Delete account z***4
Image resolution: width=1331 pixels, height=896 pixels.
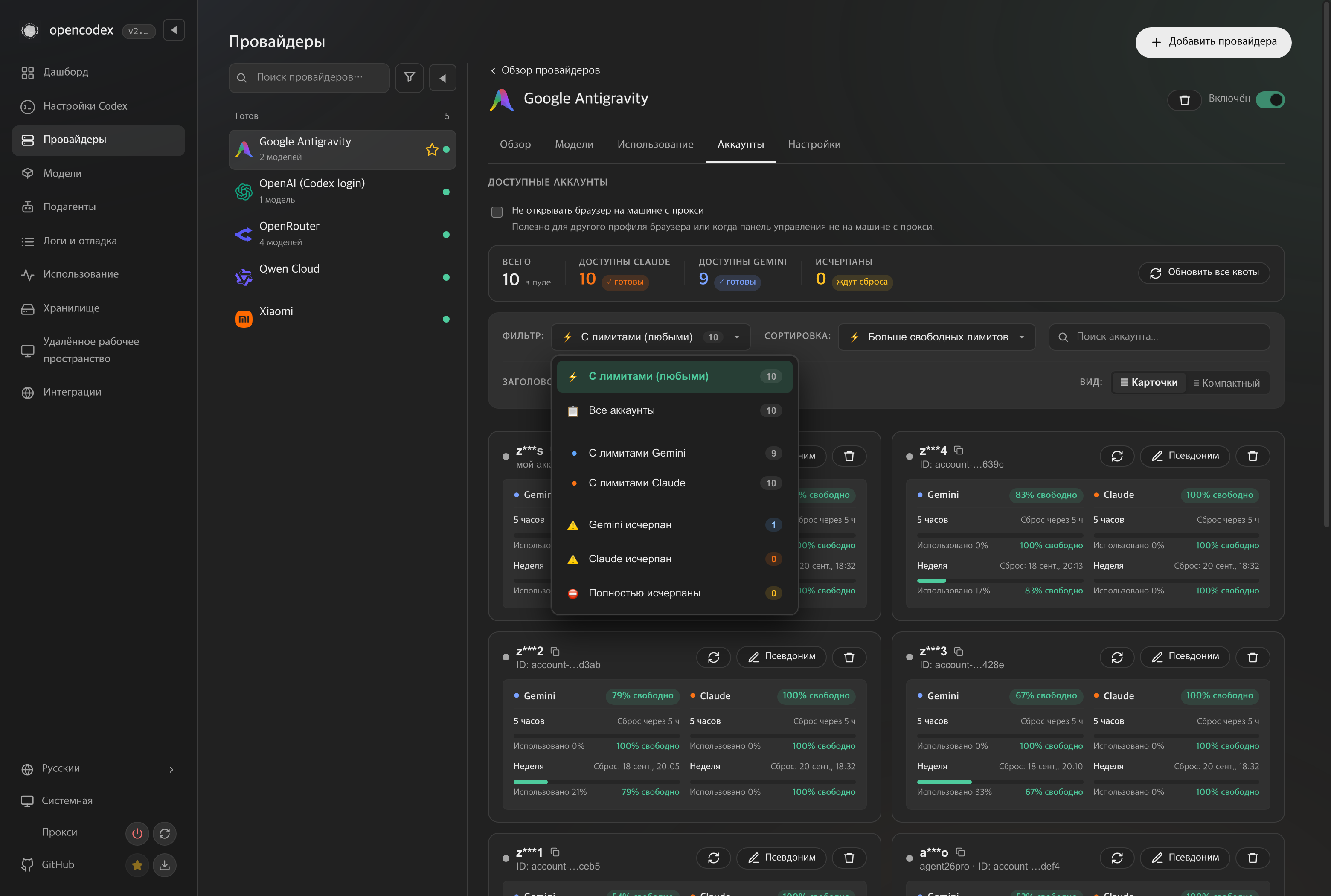[1253, 456]
